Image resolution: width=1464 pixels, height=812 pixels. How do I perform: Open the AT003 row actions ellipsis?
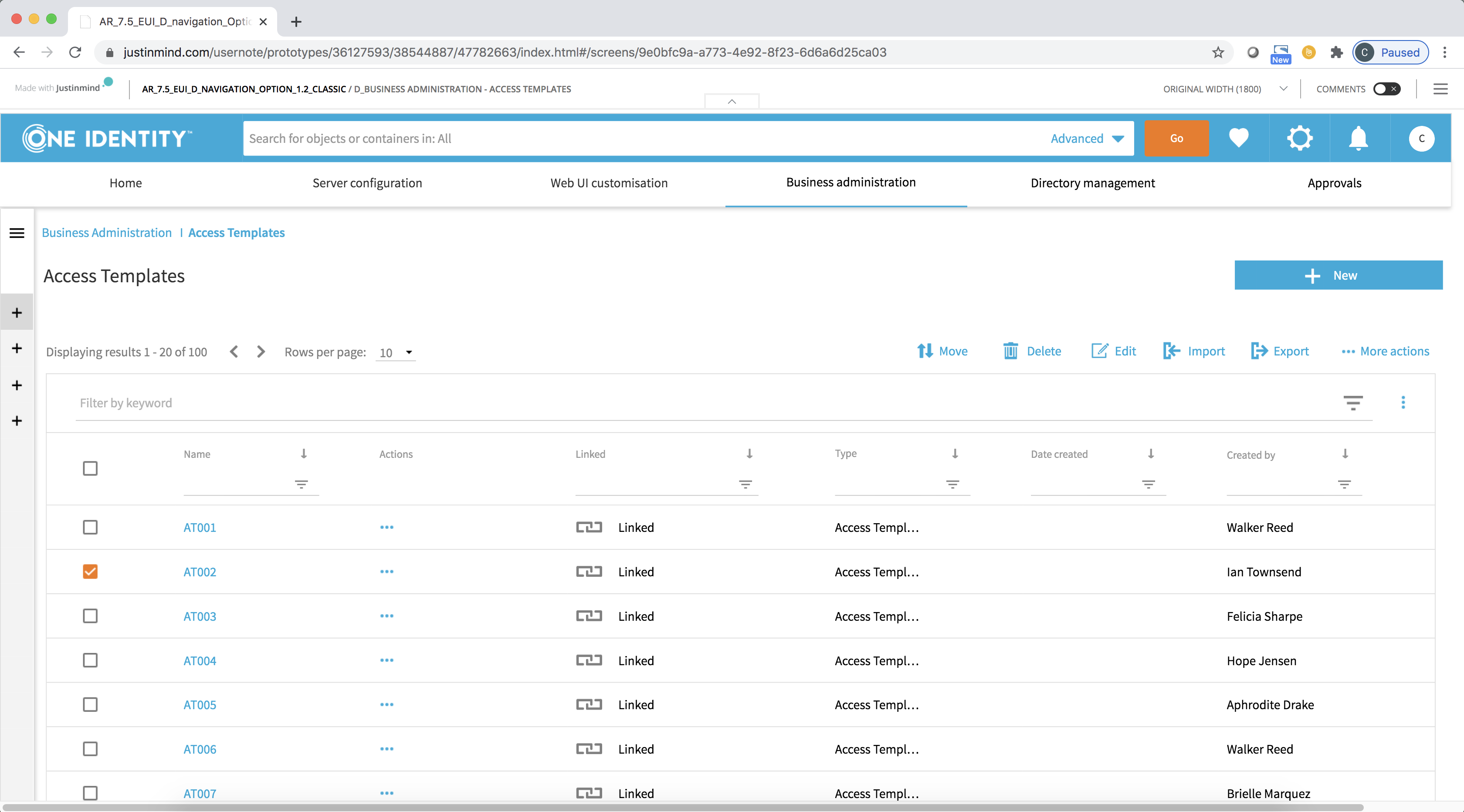[x=386, y=616]
